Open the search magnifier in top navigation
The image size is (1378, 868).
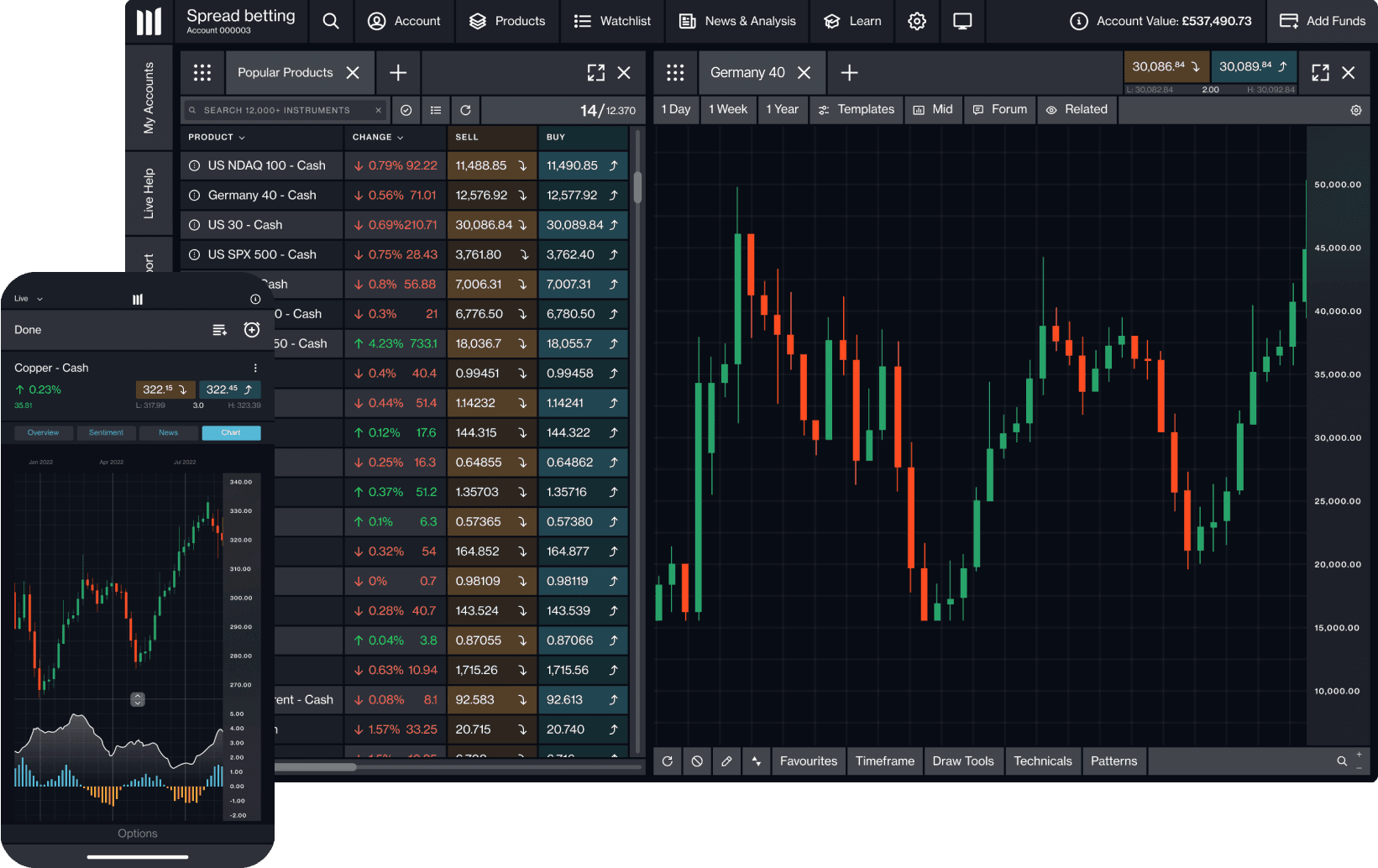[330, 21]
